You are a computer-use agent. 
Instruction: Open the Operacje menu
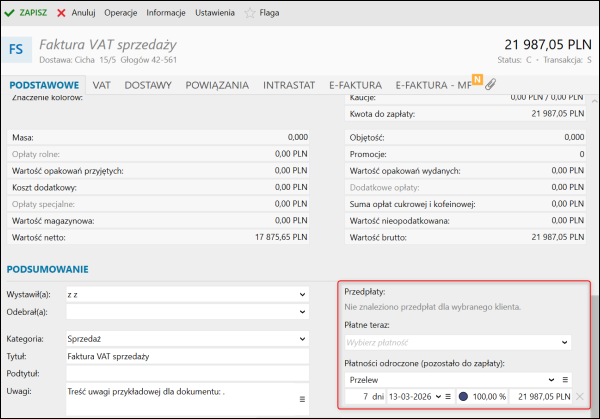tap(121, 14)
